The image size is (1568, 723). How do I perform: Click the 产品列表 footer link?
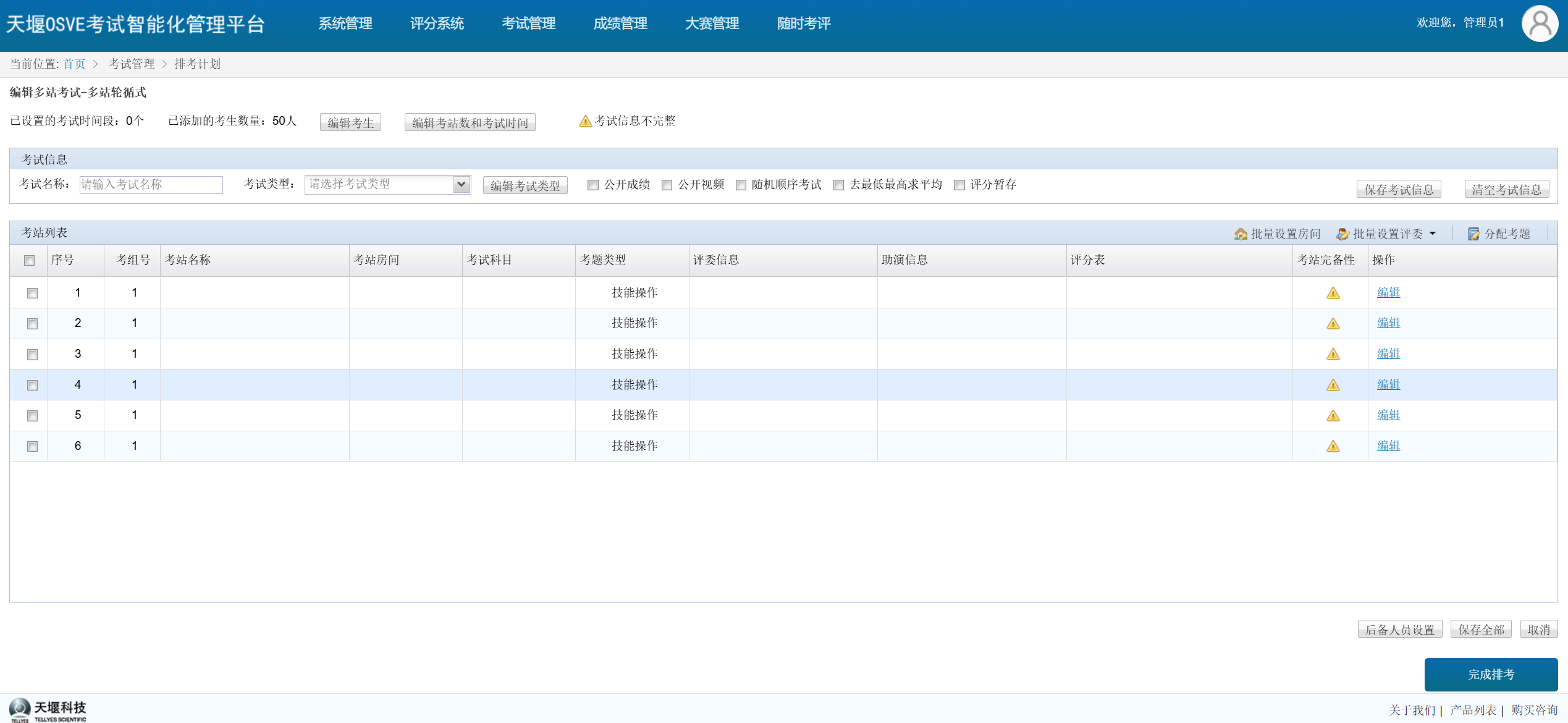1473,710
